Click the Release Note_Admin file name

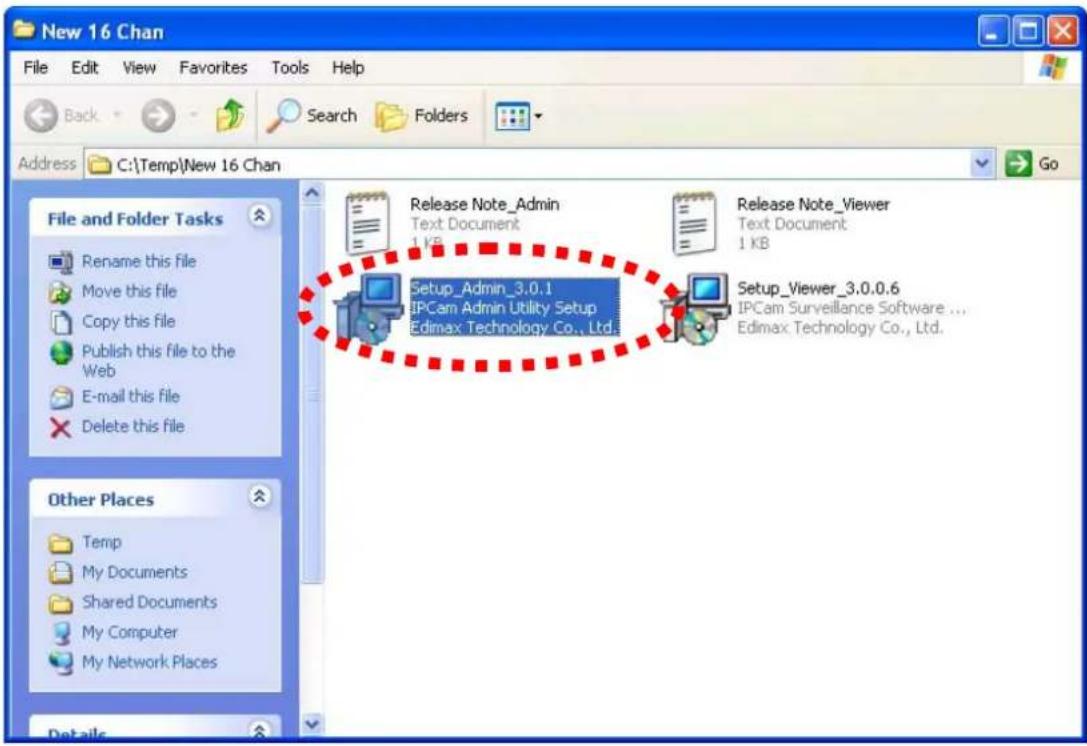(x=485, y=205)
